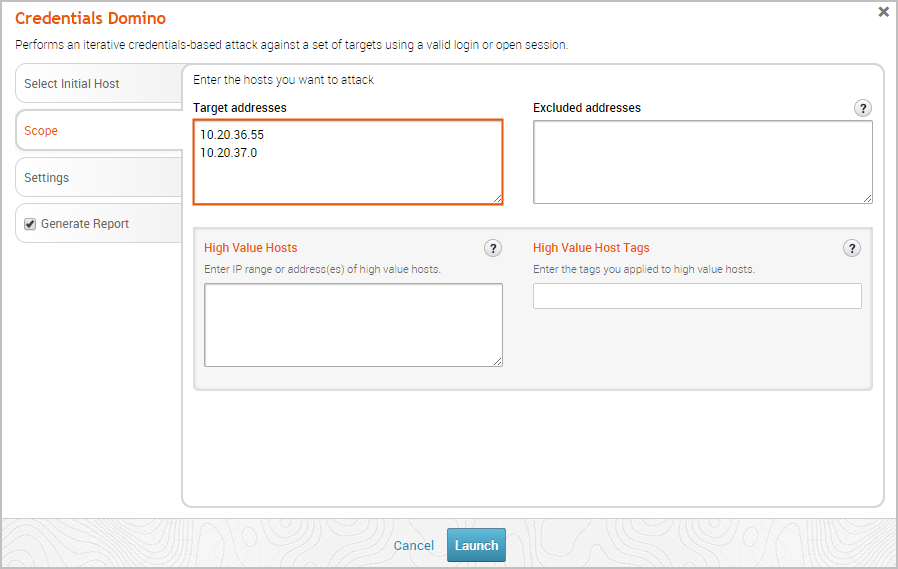The height and width of the screenshot is (569, 898).
Task: Click the High Value Hosts text area
Action: point(353,325)
